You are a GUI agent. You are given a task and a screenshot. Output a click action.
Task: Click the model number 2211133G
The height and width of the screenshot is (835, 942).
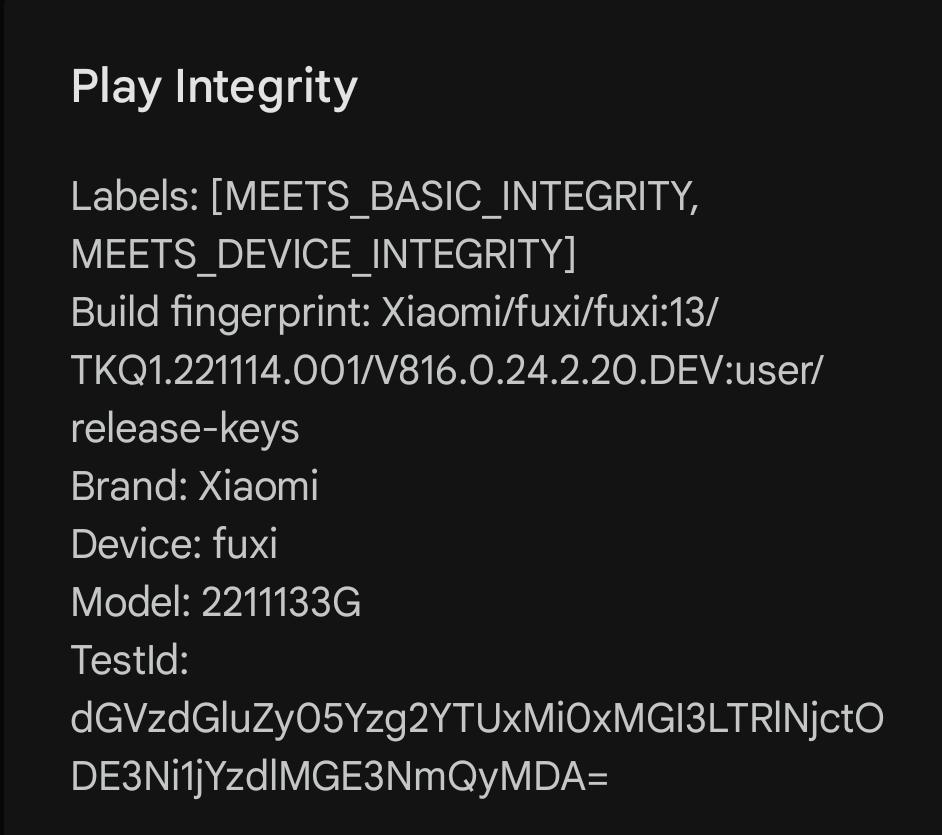tap(281, 603)
